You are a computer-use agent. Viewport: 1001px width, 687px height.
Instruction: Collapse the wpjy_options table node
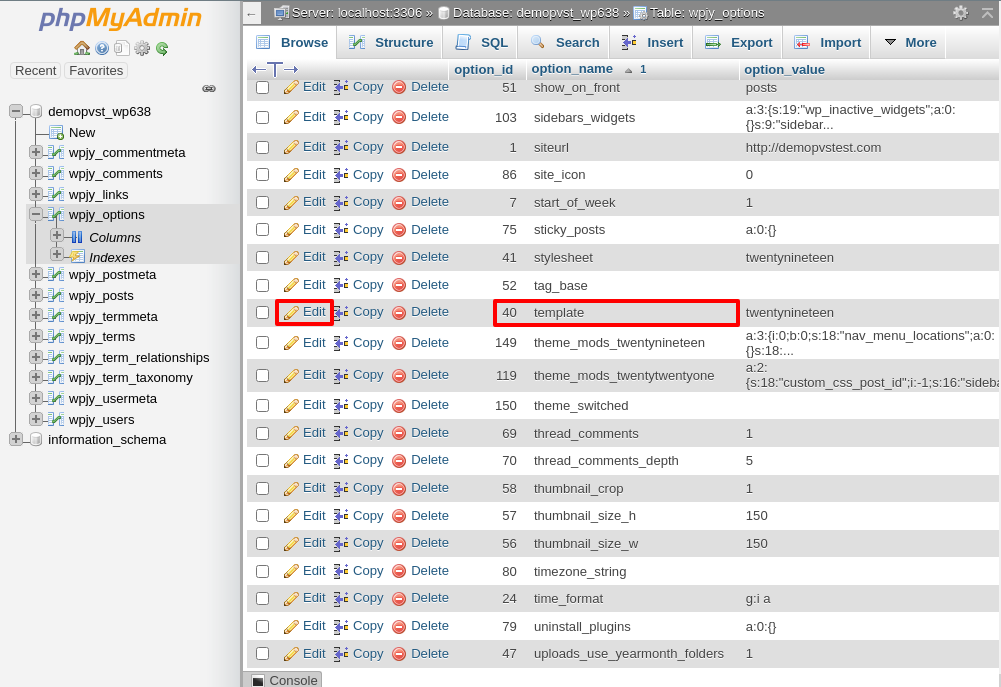(x=36, y=214)
